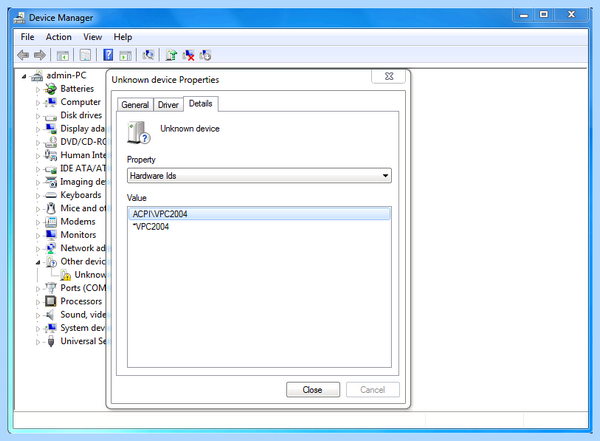600x441 pixels.
Task: Select admin-PC in the device tree
Action: [67, 75]
